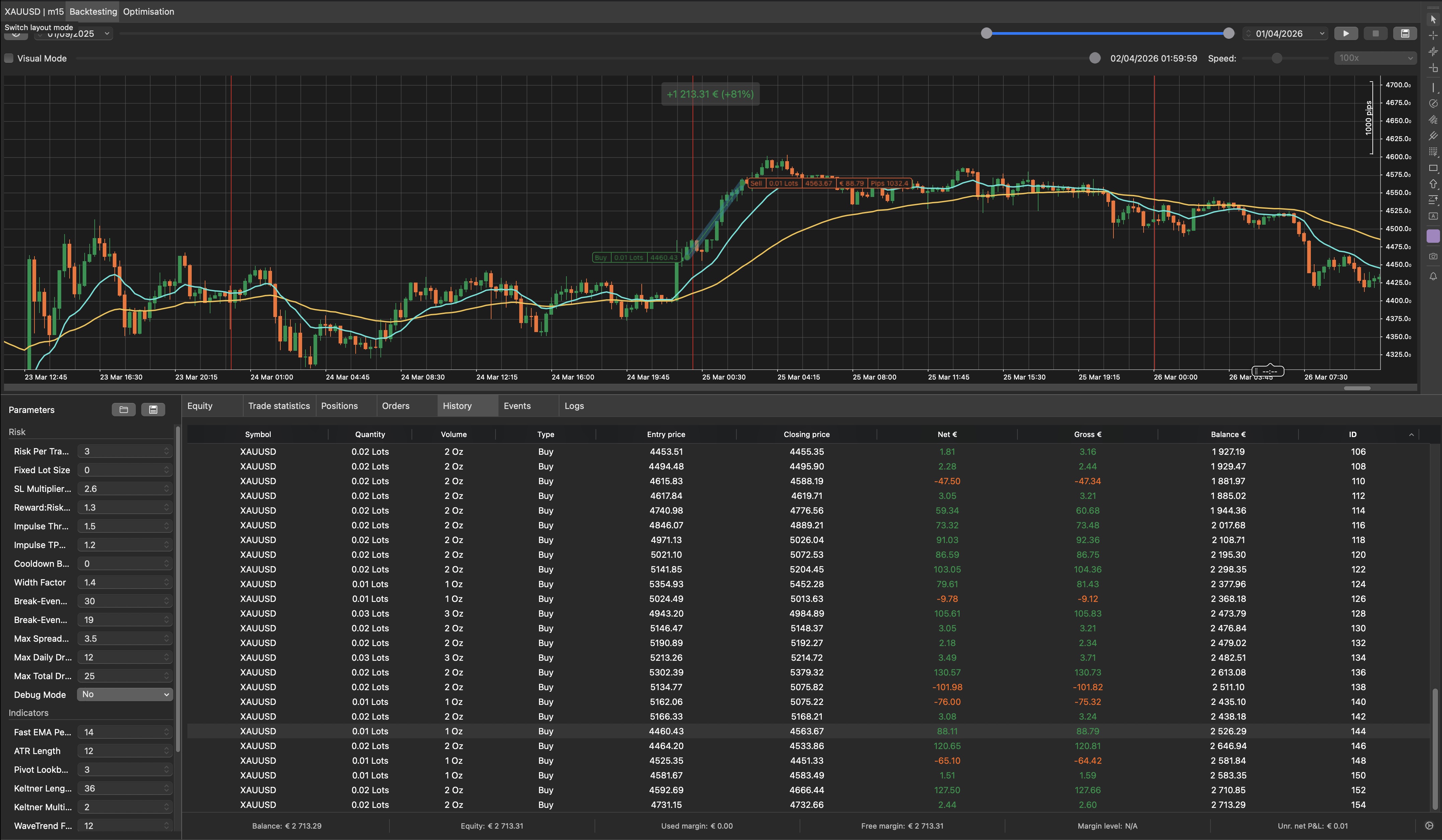1442x840 pixels.
Task: Start the backtest with the play button
Action: click(x=1345, y=34)
